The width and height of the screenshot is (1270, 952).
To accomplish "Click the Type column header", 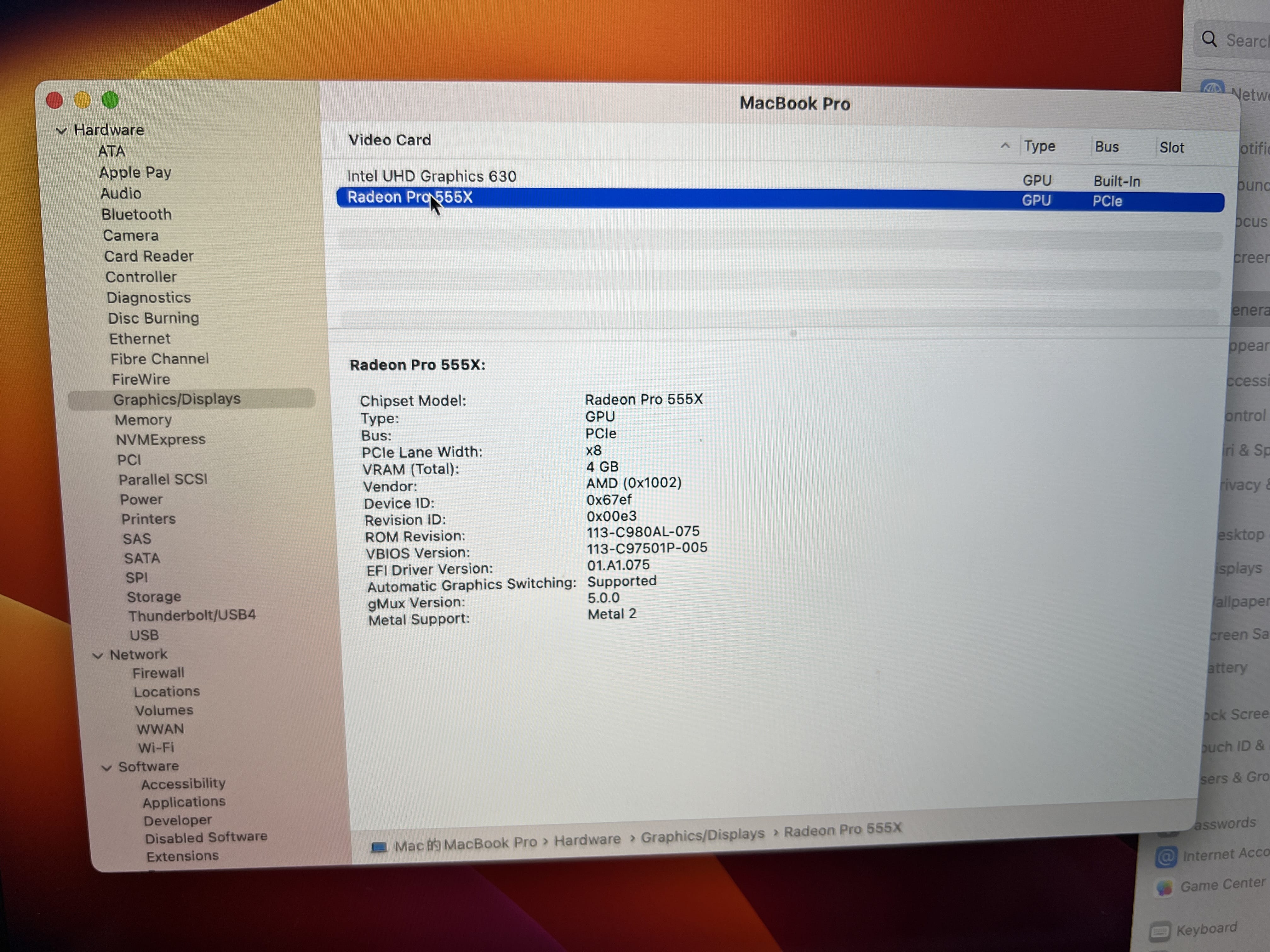I will 1040,146.
